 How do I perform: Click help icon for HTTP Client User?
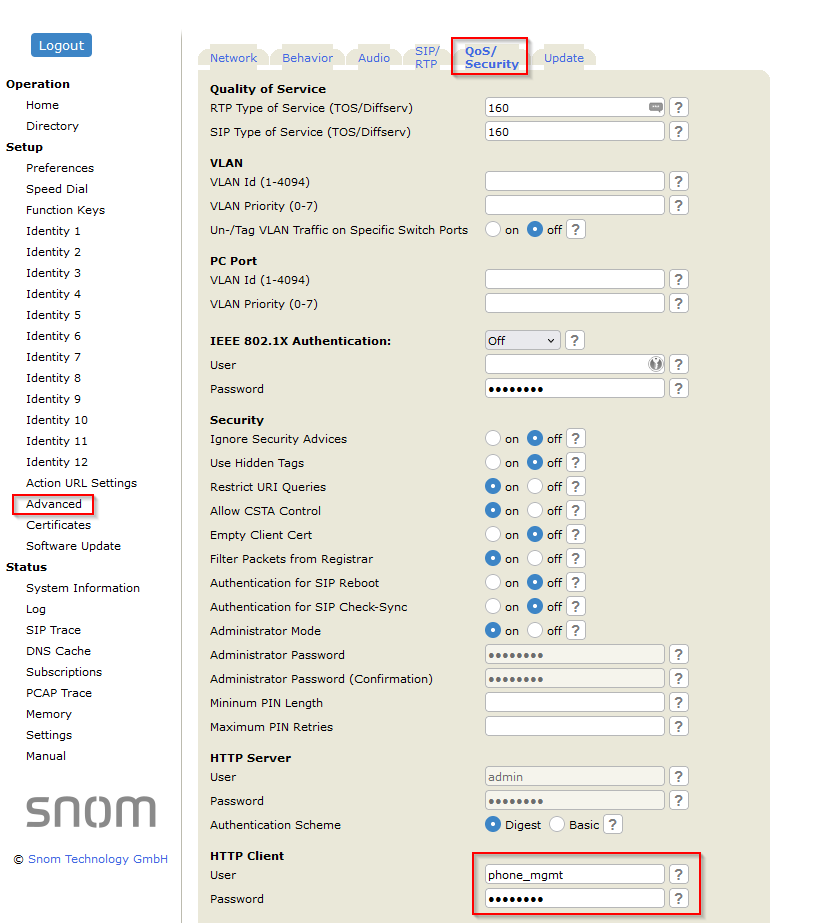click(679, 875)
